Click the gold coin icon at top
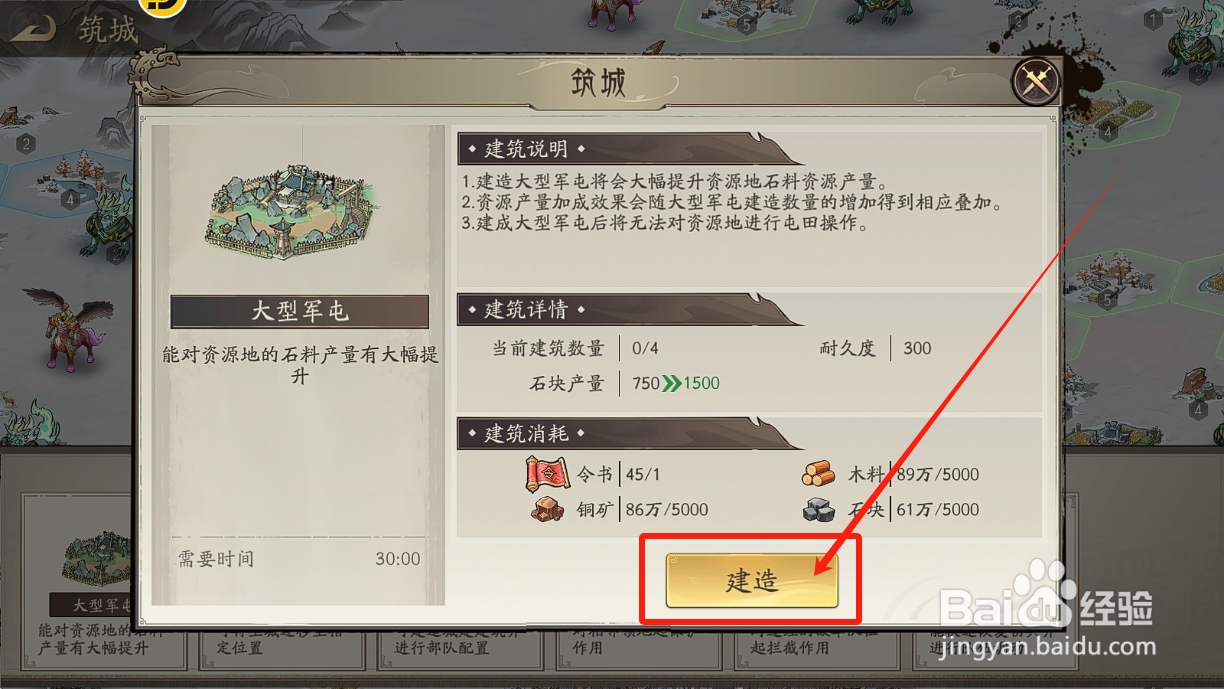The height and width of the screenshot is (689, 1224). click(160, 5)
